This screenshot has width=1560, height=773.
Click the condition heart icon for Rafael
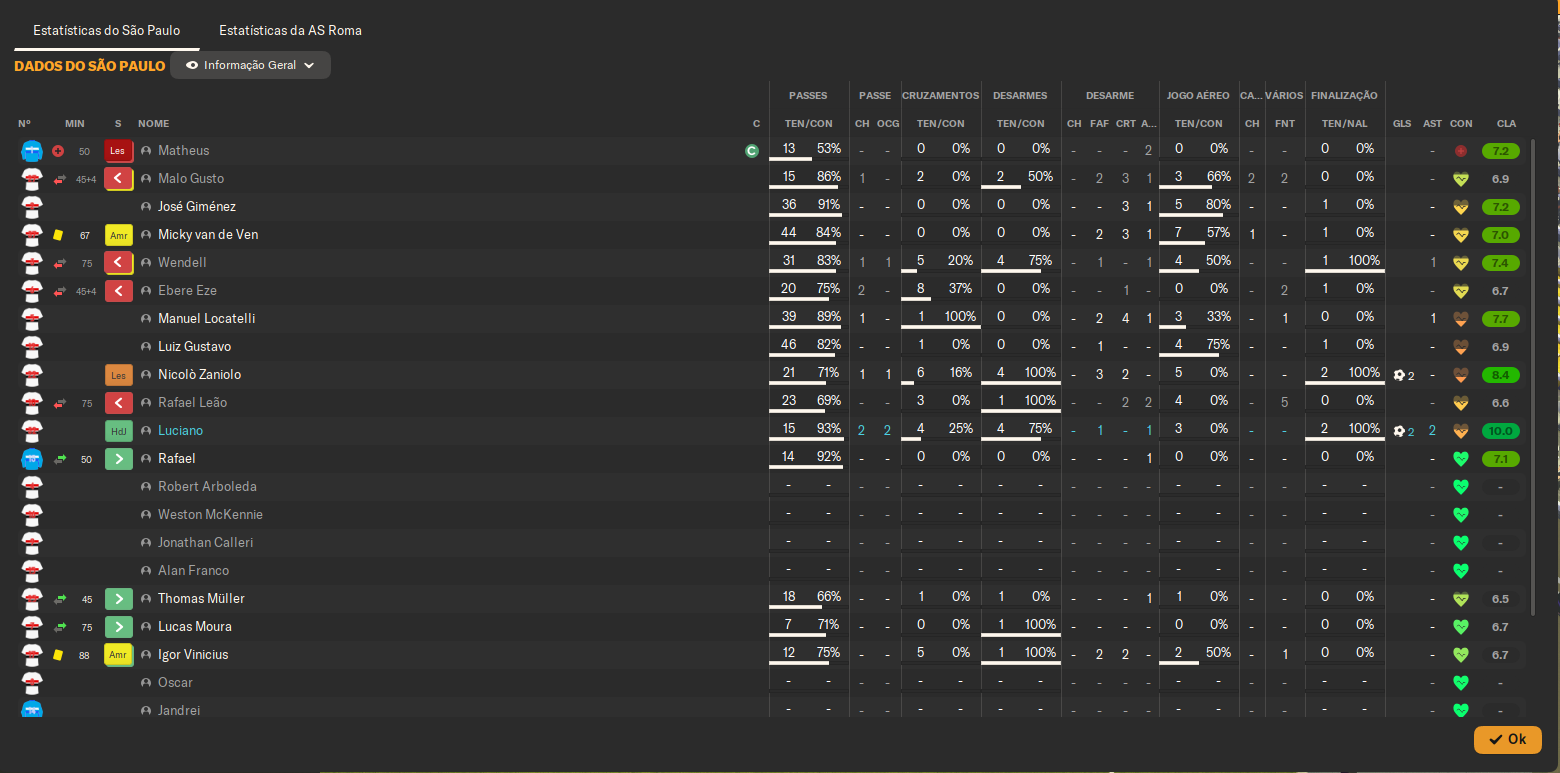[1461, 459]
